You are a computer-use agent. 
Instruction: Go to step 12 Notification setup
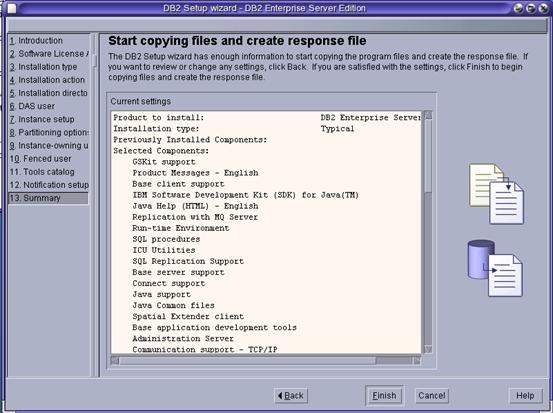(x=48, y=185)
